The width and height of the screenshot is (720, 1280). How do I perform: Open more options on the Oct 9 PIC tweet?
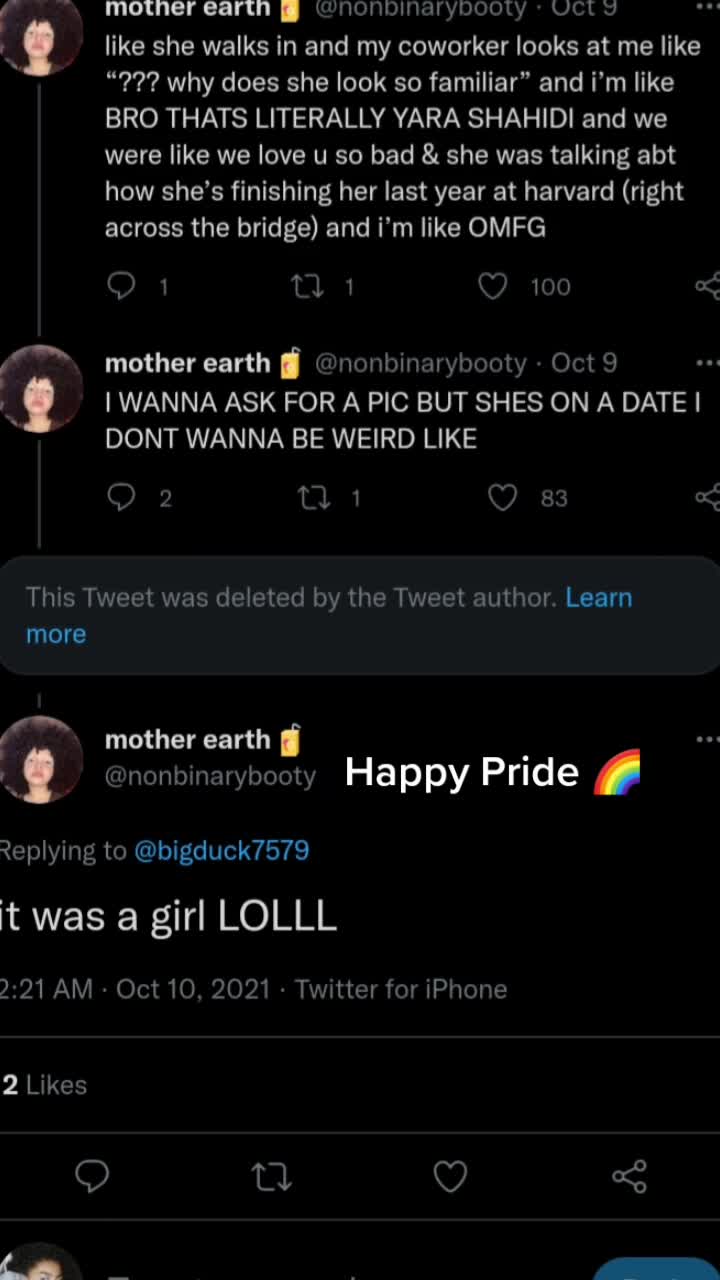pyautogui.click(x=707, y=363)
